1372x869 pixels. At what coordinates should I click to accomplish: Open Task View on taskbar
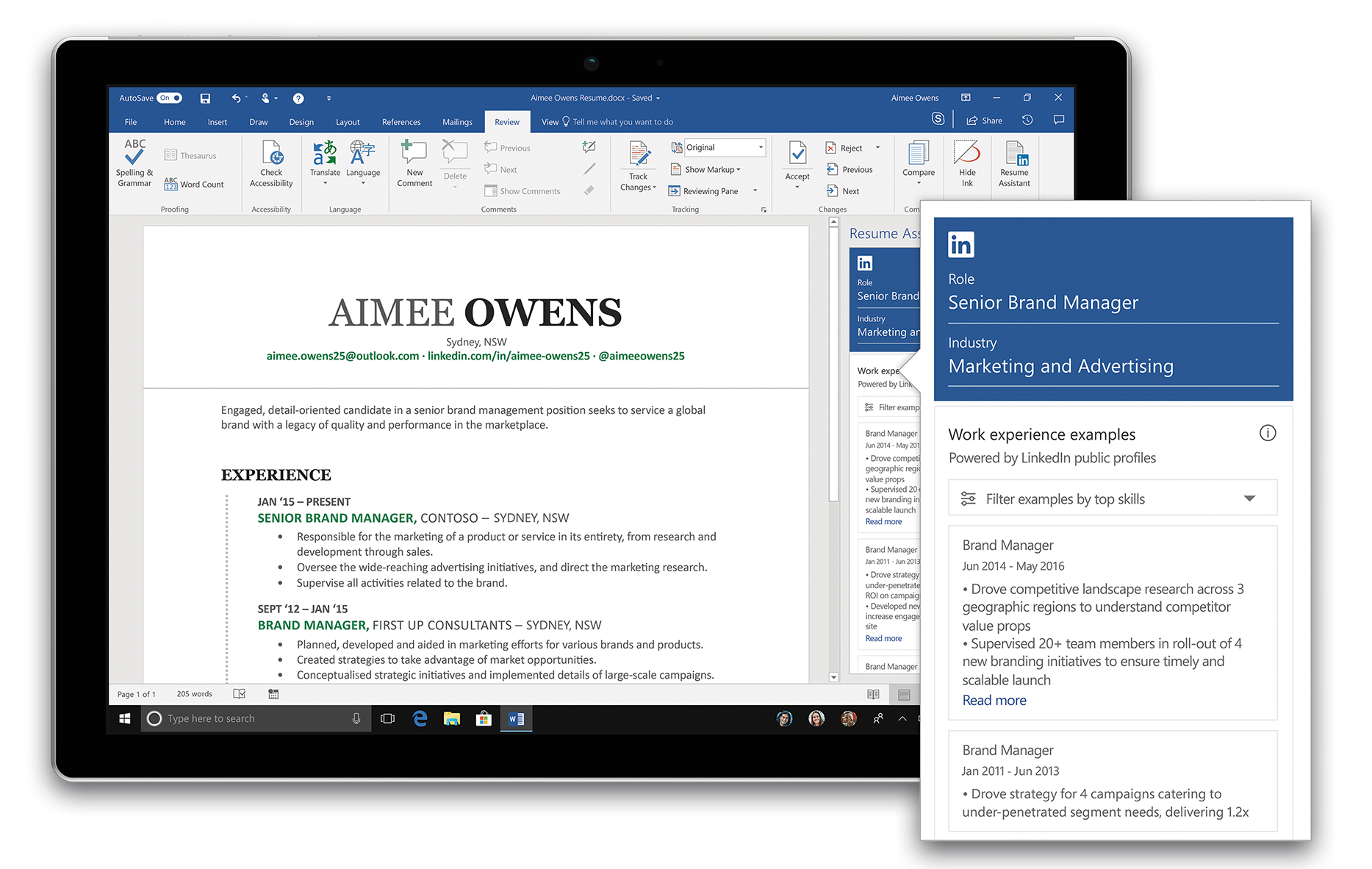click(388, 719)
